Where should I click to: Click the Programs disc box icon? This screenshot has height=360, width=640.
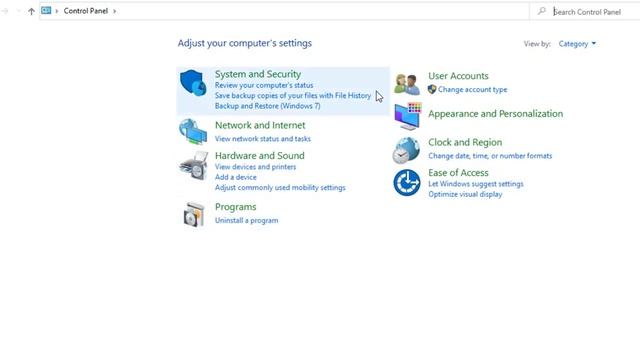193,214
